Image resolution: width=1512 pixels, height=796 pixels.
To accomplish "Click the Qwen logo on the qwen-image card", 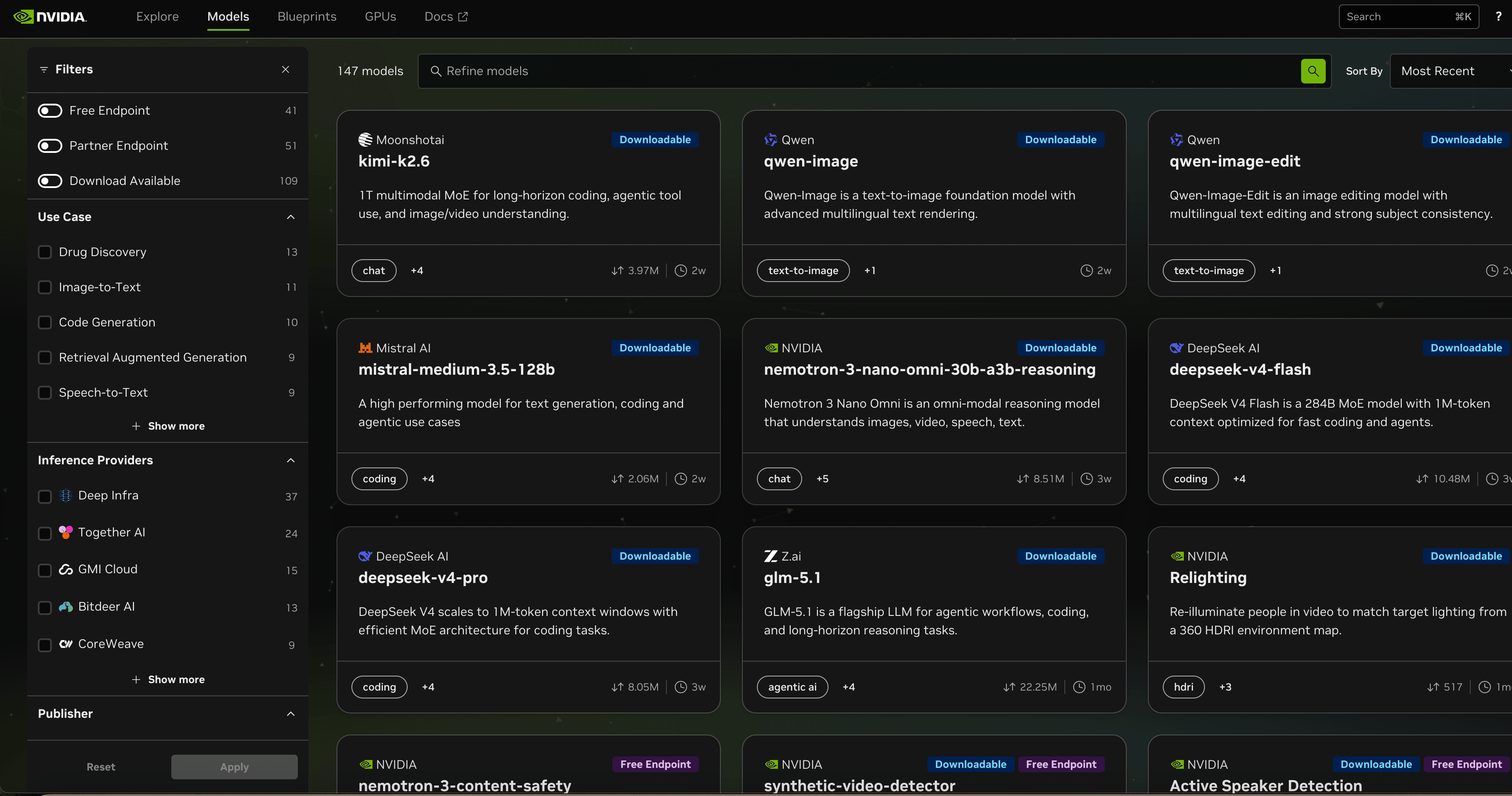I will pos(770,140).
